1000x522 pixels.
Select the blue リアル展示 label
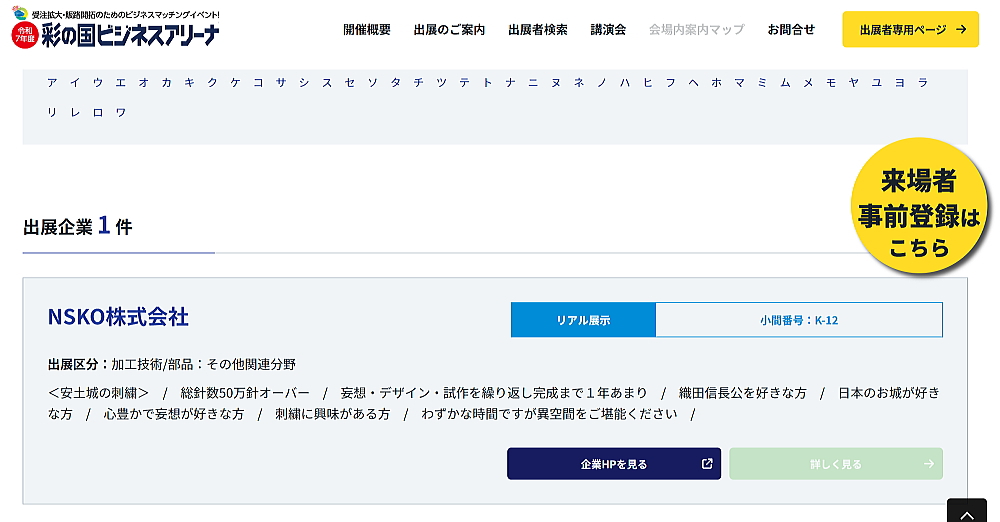coord(583,320)
